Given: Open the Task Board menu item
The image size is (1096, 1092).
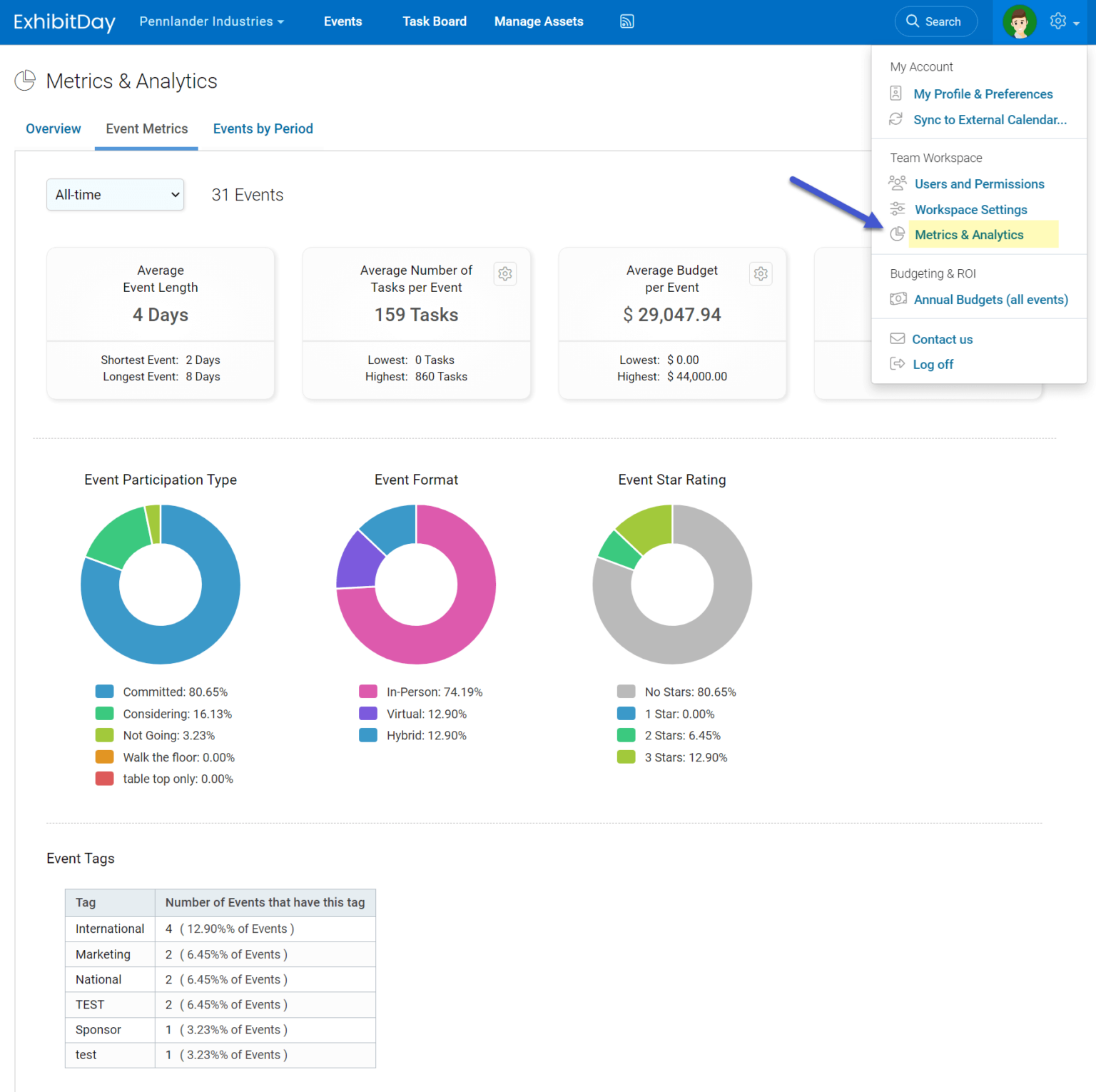Looking at the screenshot, I should pyautogui.click(x=434, y=21).
